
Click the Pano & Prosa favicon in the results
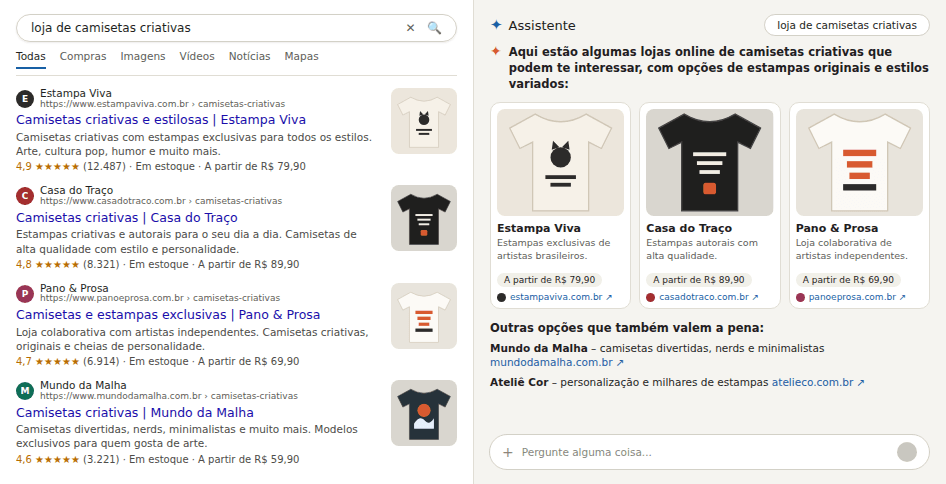click(x=25, y=294)
